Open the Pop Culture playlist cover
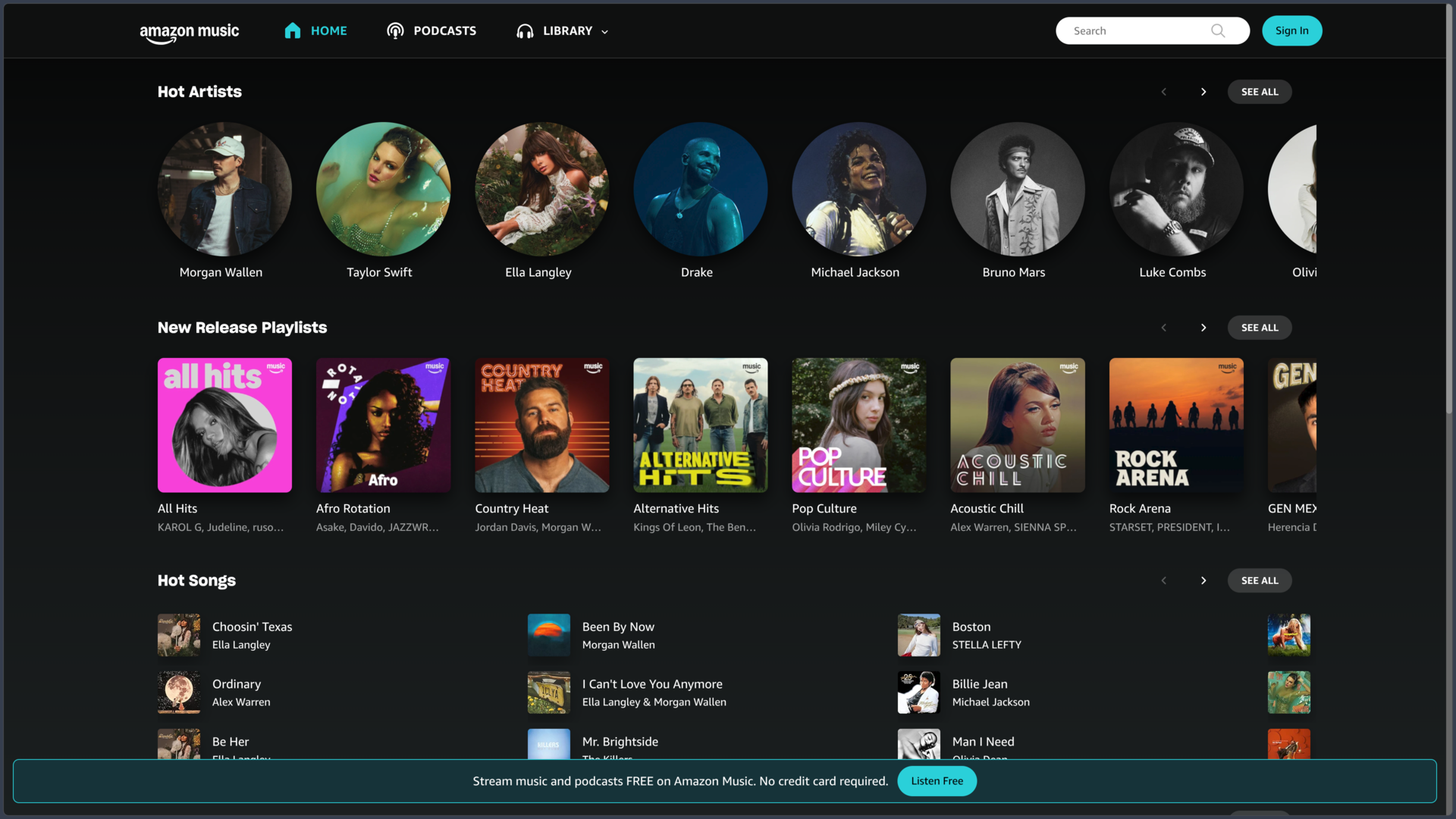Viewport: 1456px width, 819px height. (858, 425)
